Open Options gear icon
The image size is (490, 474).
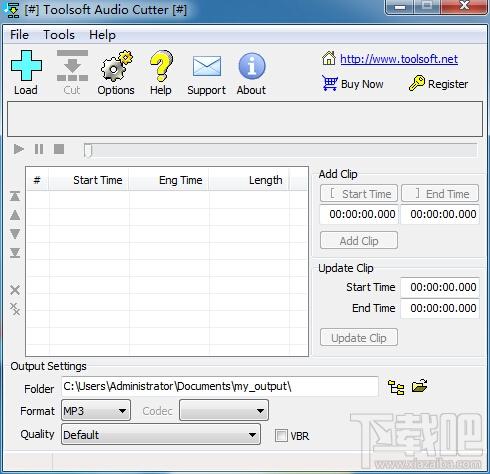point(116,66)
